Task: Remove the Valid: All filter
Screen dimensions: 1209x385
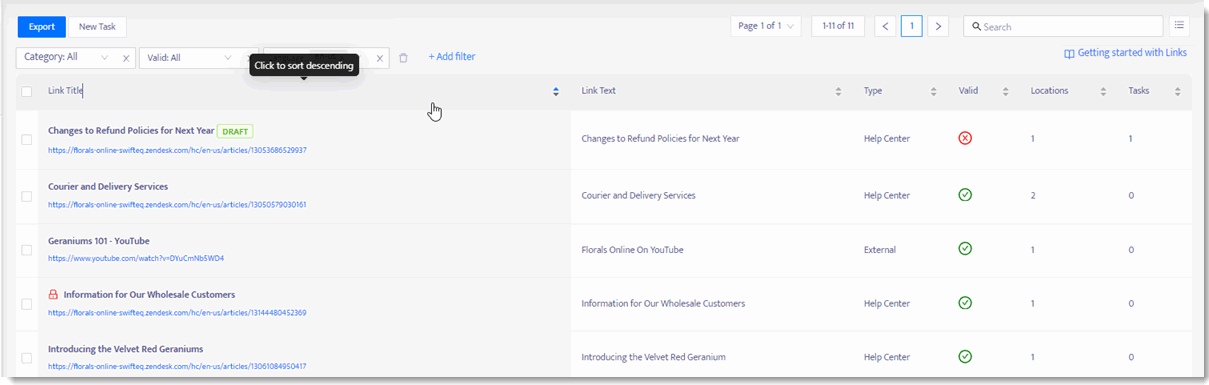Action: tap(248, 58)
